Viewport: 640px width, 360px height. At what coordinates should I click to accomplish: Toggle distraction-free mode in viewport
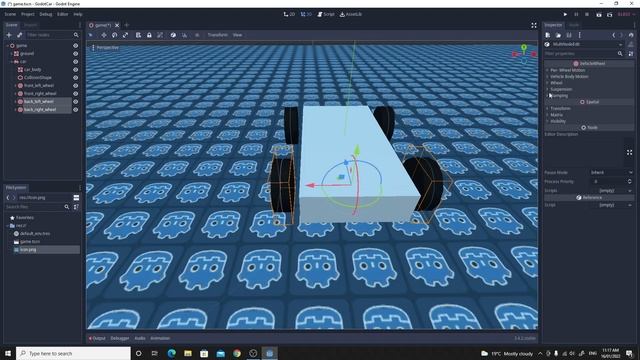coord(534,25)
